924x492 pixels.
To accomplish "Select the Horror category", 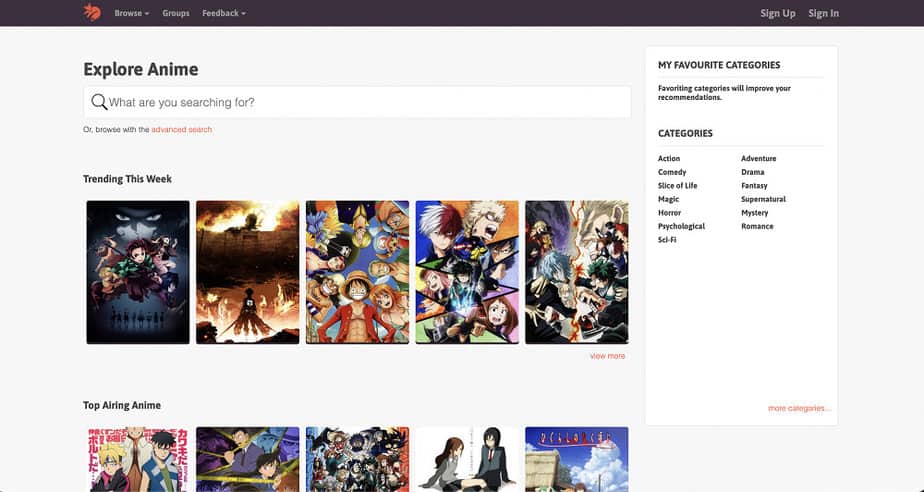I will point(669,213).
